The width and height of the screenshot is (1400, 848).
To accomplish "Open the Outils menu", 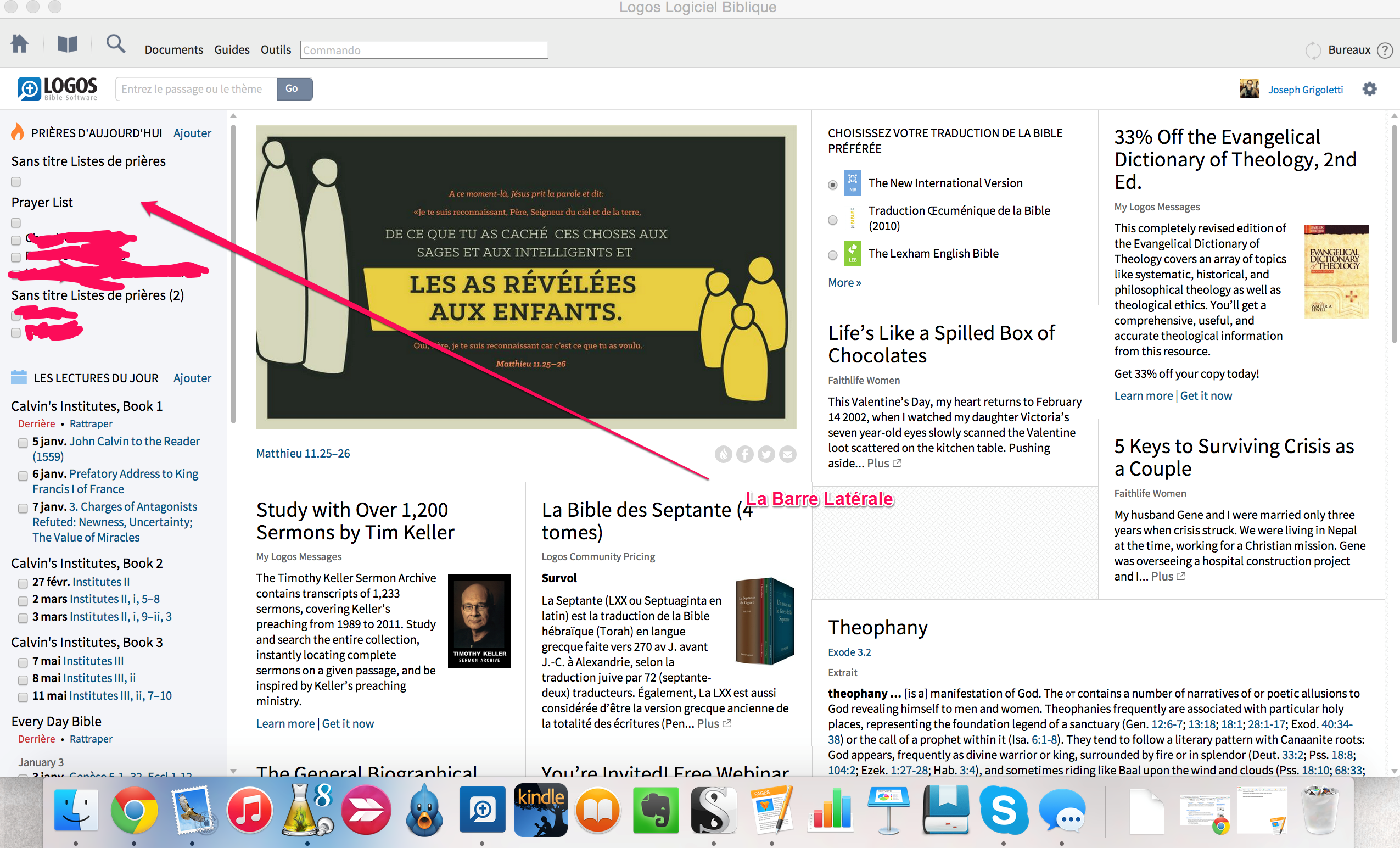I will (x=276, y=50).
